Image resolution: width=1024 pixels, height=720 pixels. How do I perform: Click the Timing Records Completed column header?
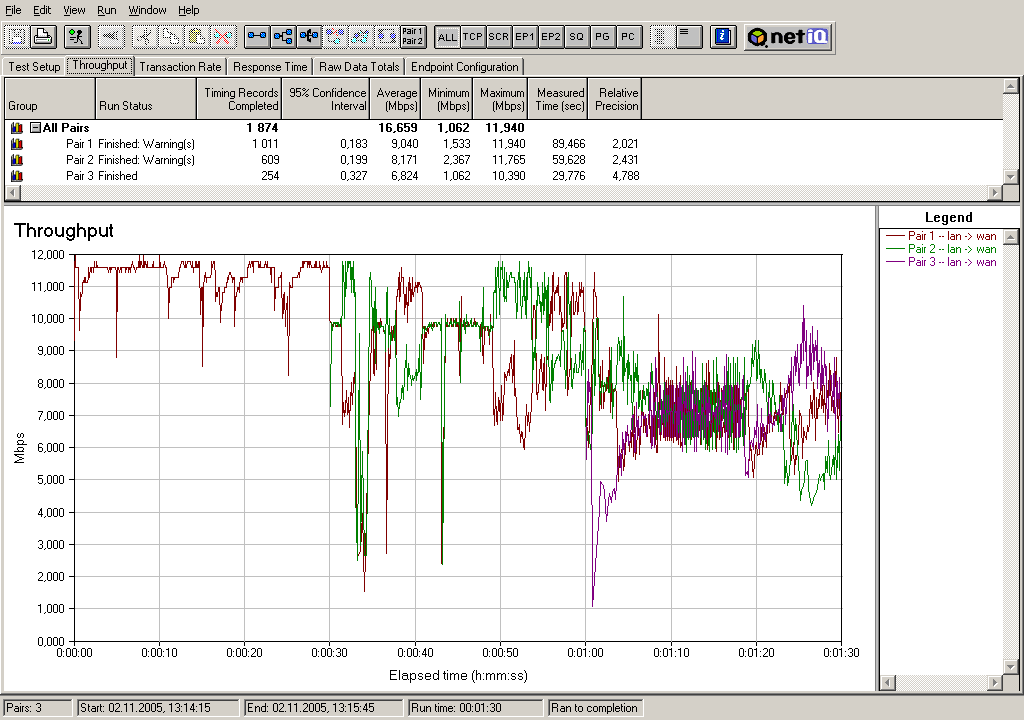pos(239,99)
